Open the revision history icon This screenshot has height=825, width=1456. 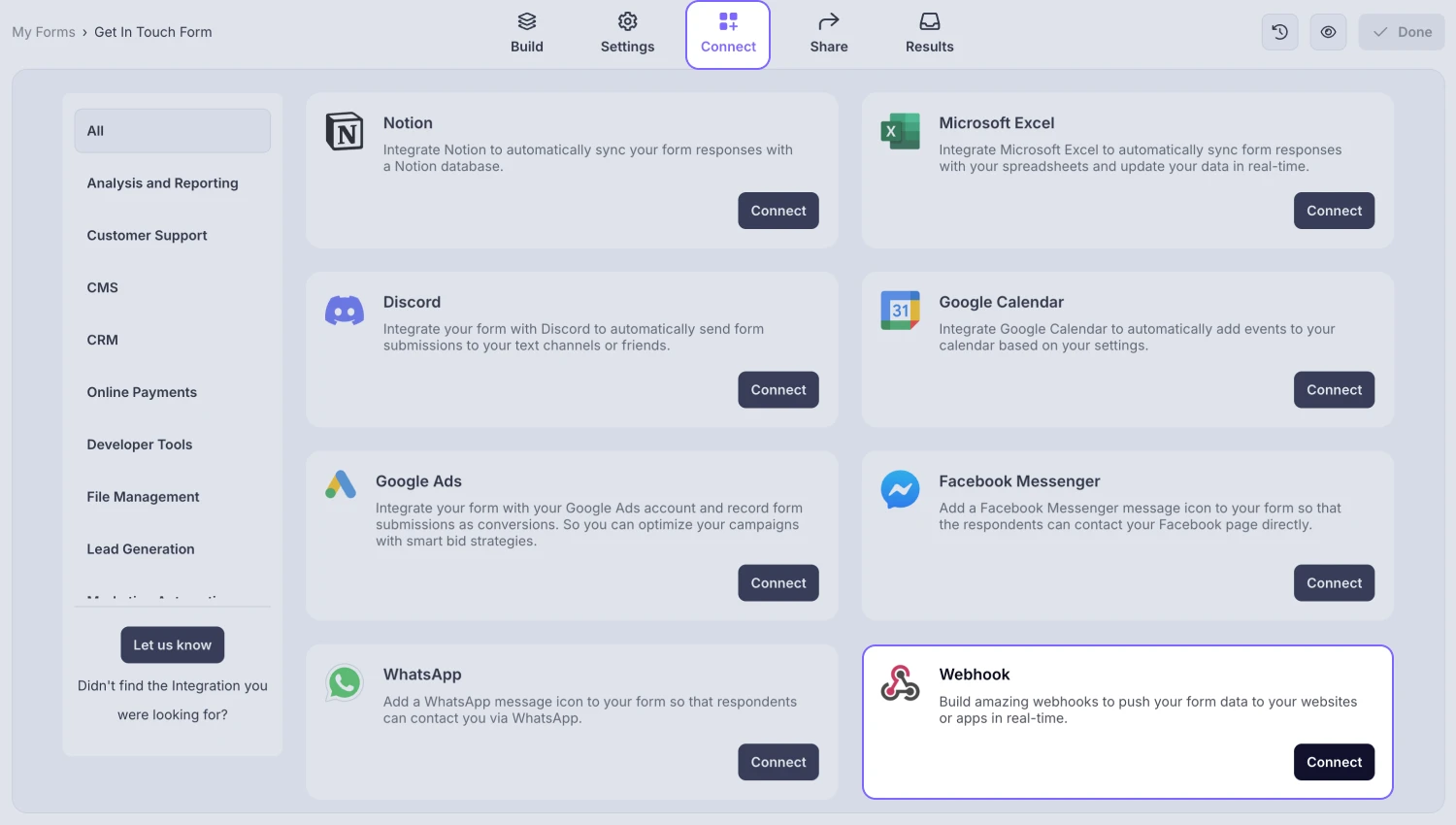(x=1279, y=31)
